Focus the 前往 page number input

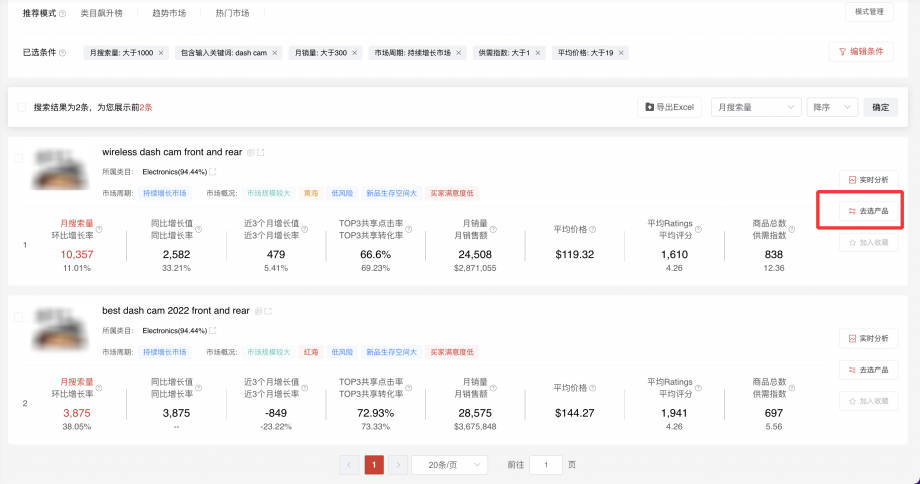(x=546, y=465)
